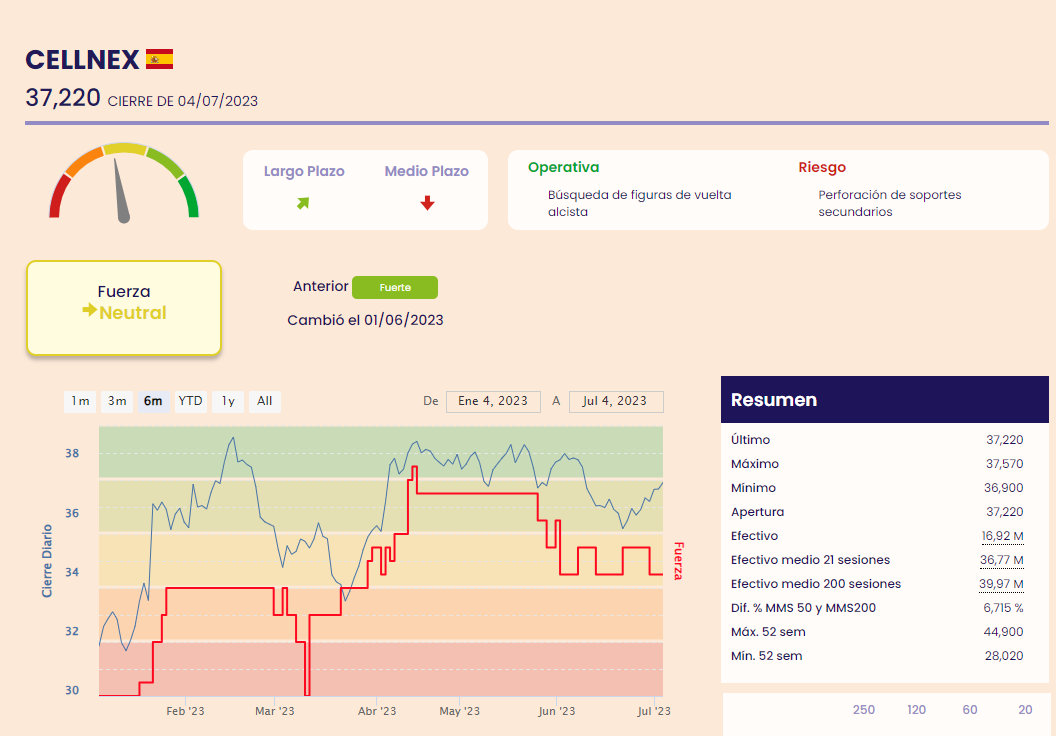This screenshot has height=736, width=1056.
Task: Select the 1y chart range
Action: (x=228, y=401)
